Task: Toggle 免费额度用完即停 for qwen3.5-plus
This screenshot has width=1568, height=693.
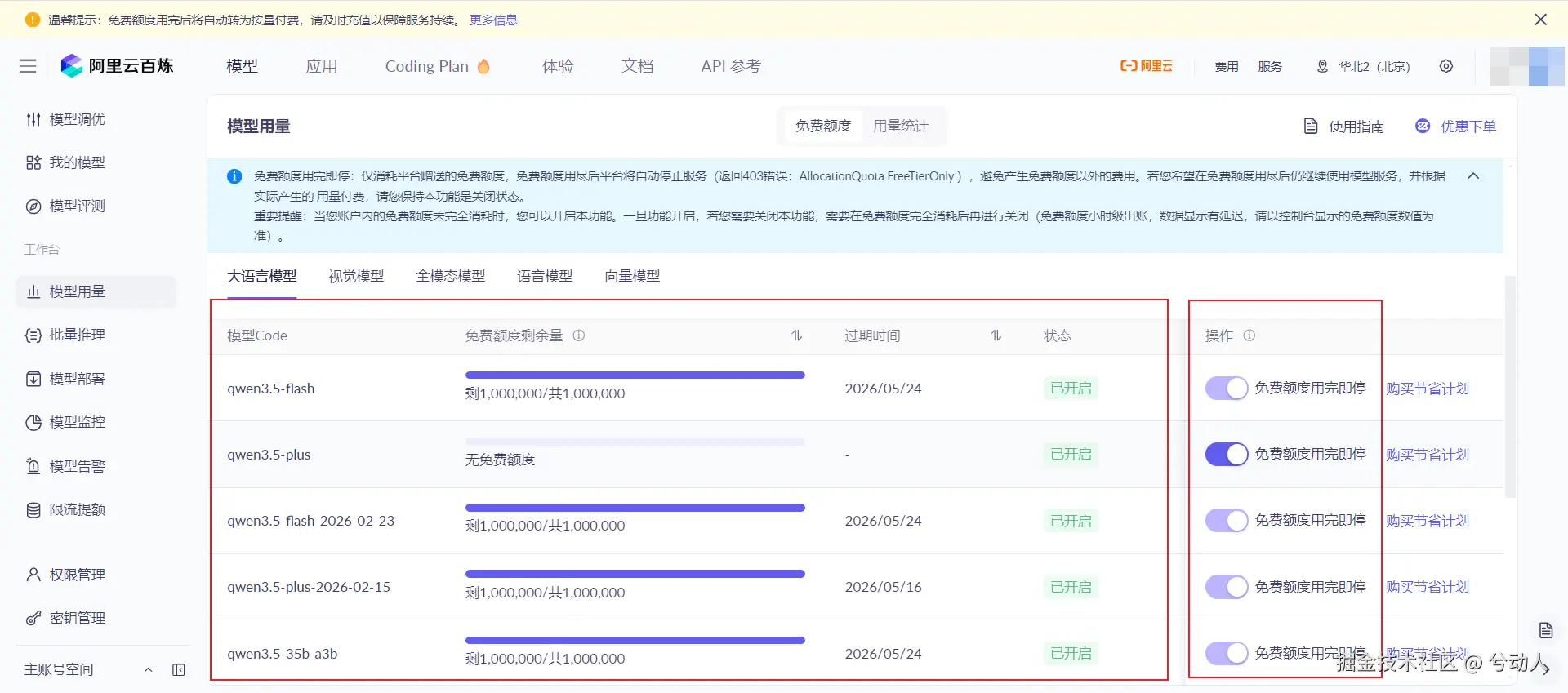Action: [1227, 454]
